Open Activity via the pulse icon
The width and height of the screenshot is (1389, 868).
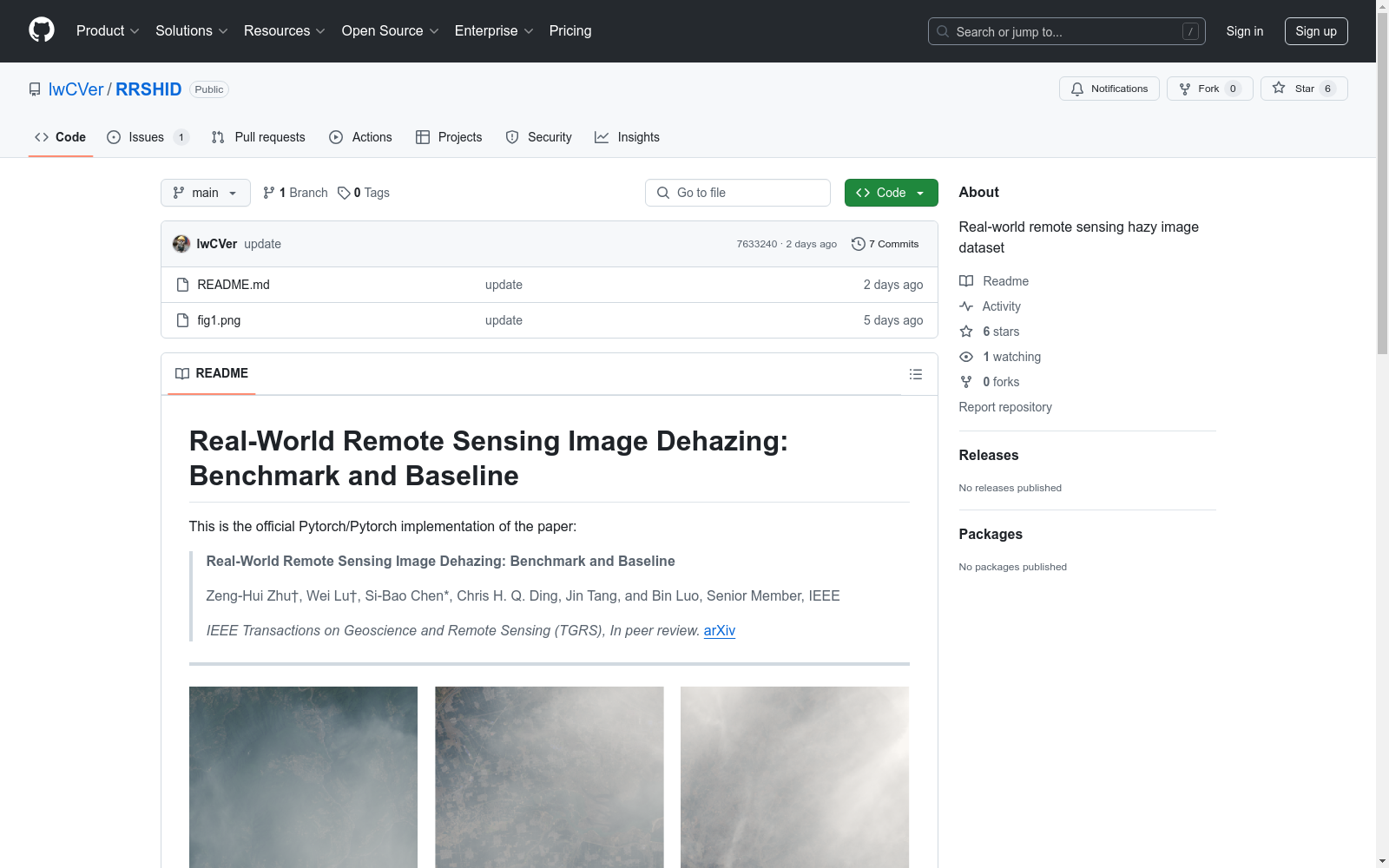click(965, 306)
